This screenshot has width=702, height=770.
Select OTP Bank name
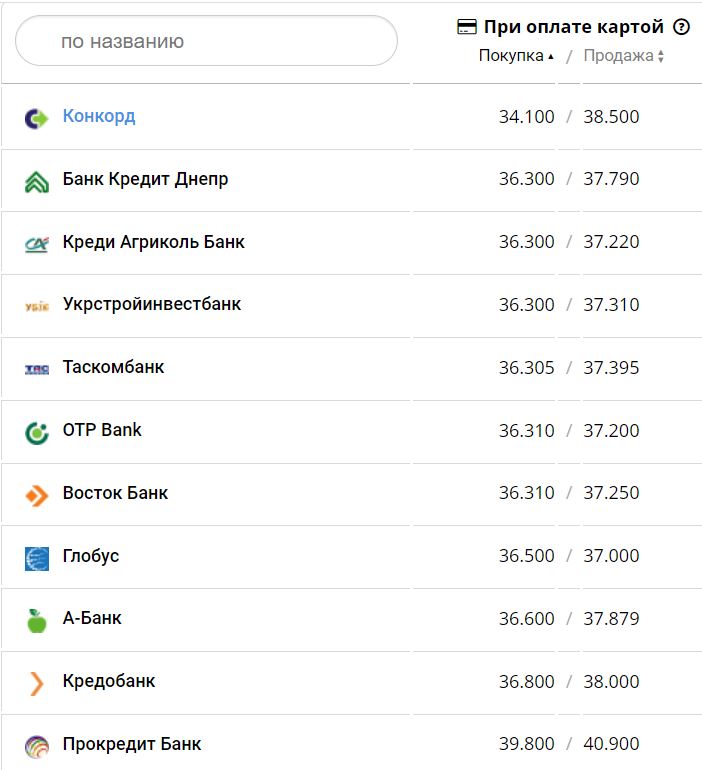click(102, 430)
